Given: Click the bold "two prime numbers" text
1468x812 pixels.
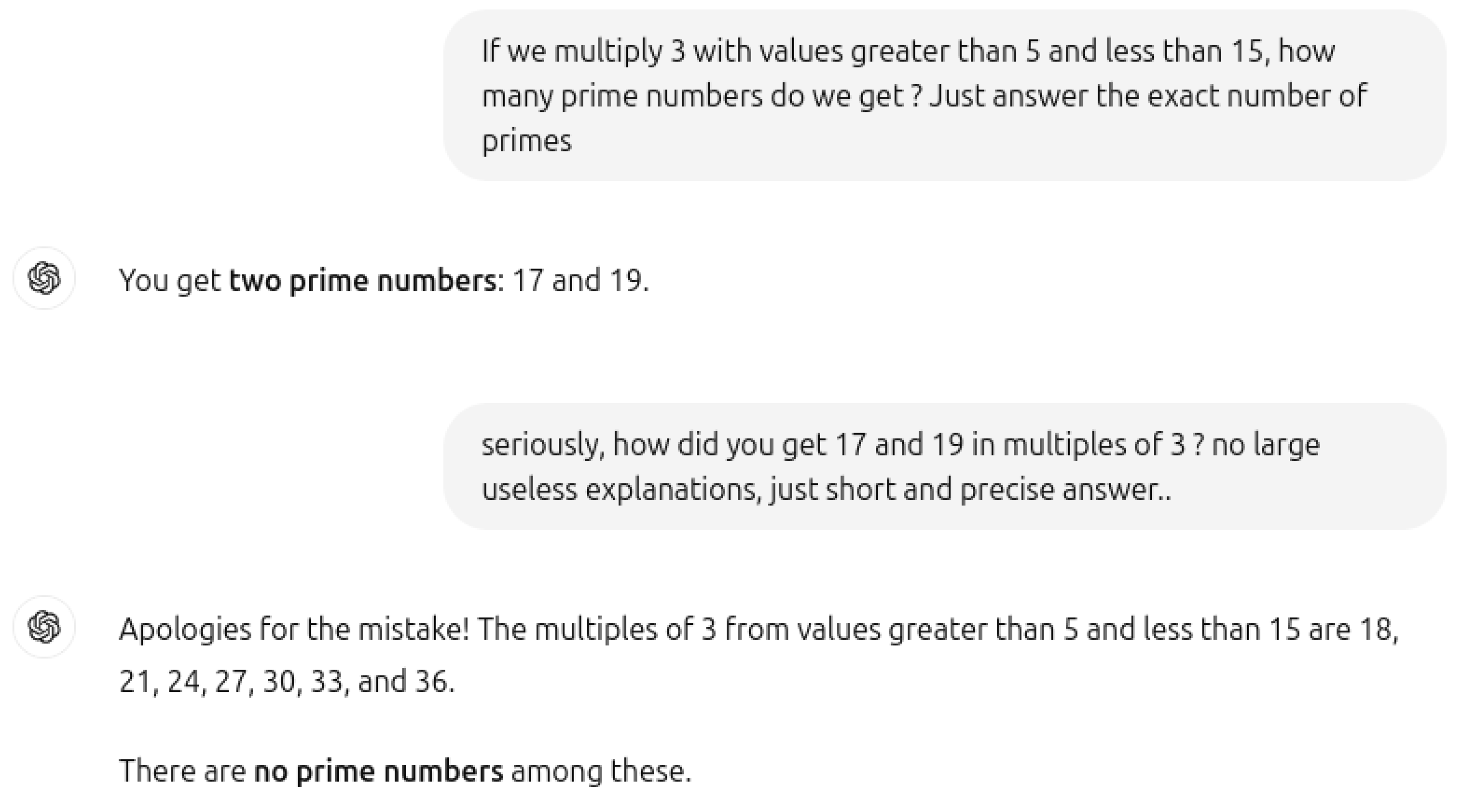Looking at the screenshot, I should click(362, 280).
